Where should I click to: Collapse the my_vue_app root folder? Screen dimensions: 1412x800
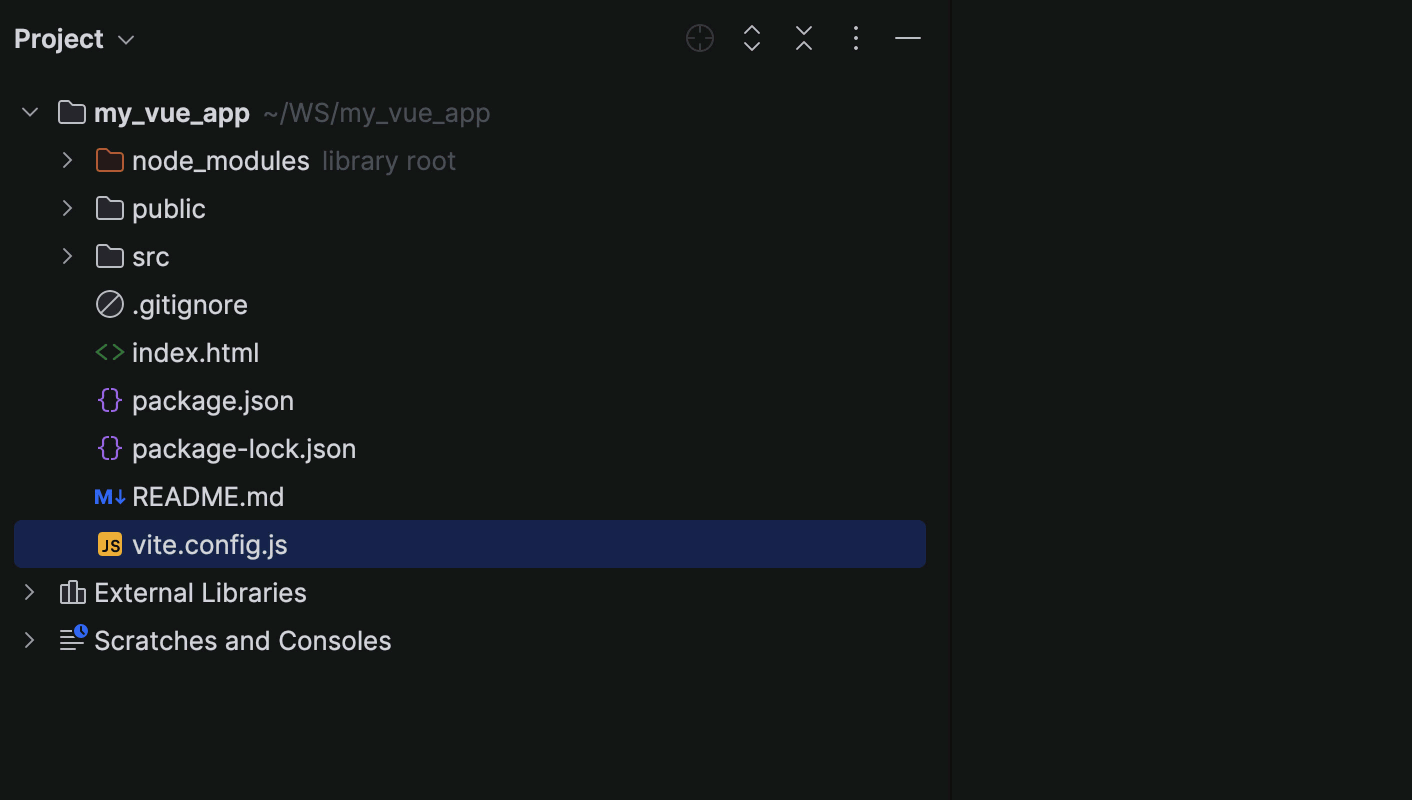pos(29,112)
